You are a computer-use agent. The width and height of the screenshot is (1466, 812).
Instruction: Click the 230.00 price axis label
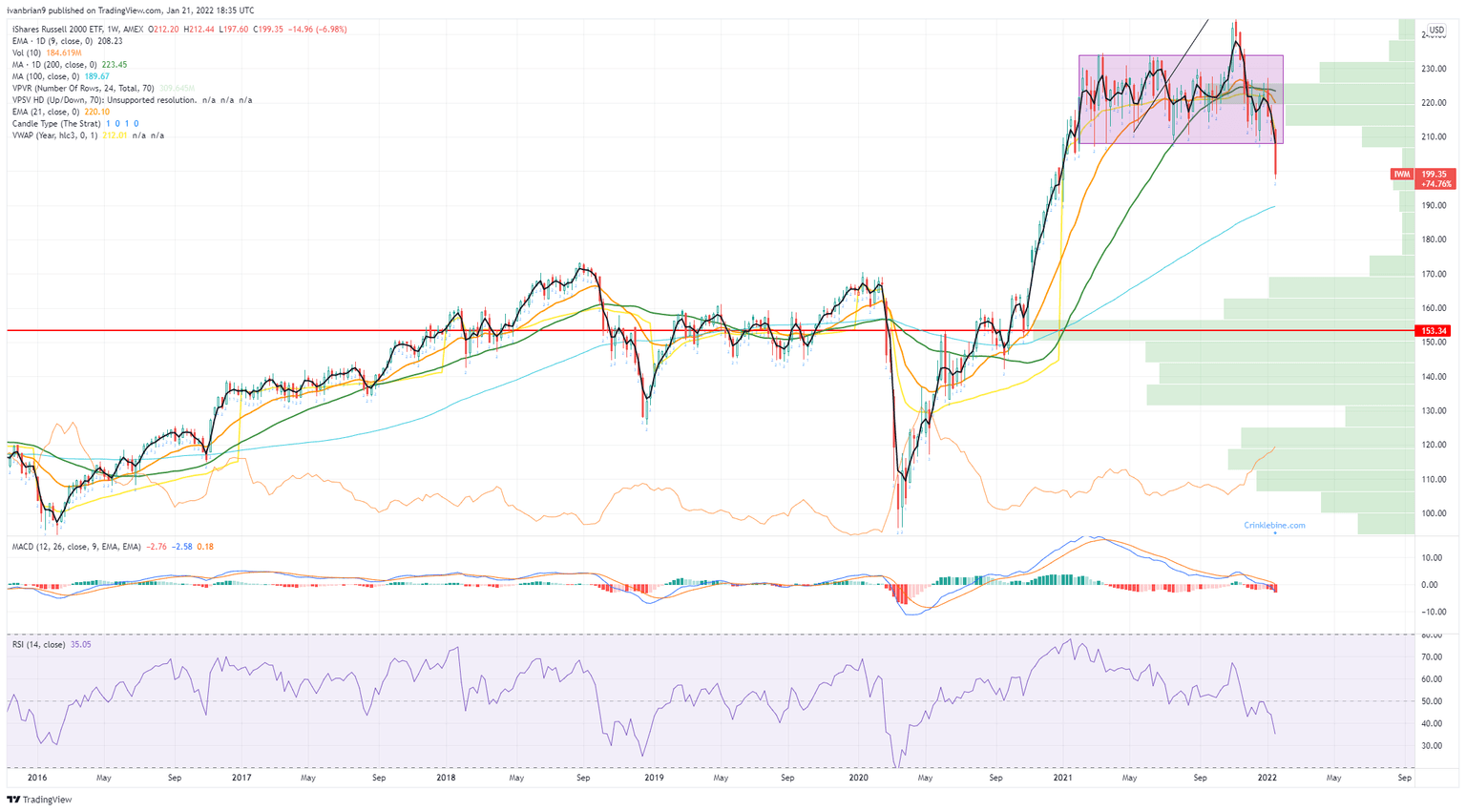click(x=1434, y=69)
